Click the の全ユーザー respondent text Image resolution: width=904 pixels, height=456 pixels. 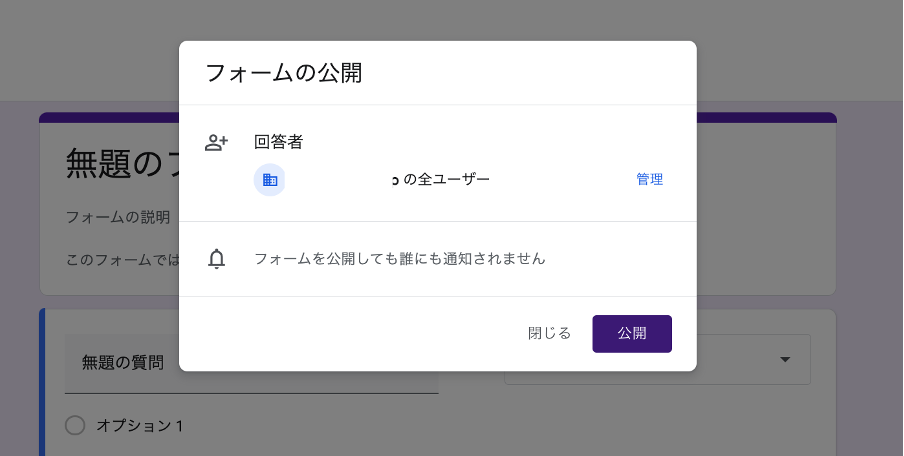(447, 180)
